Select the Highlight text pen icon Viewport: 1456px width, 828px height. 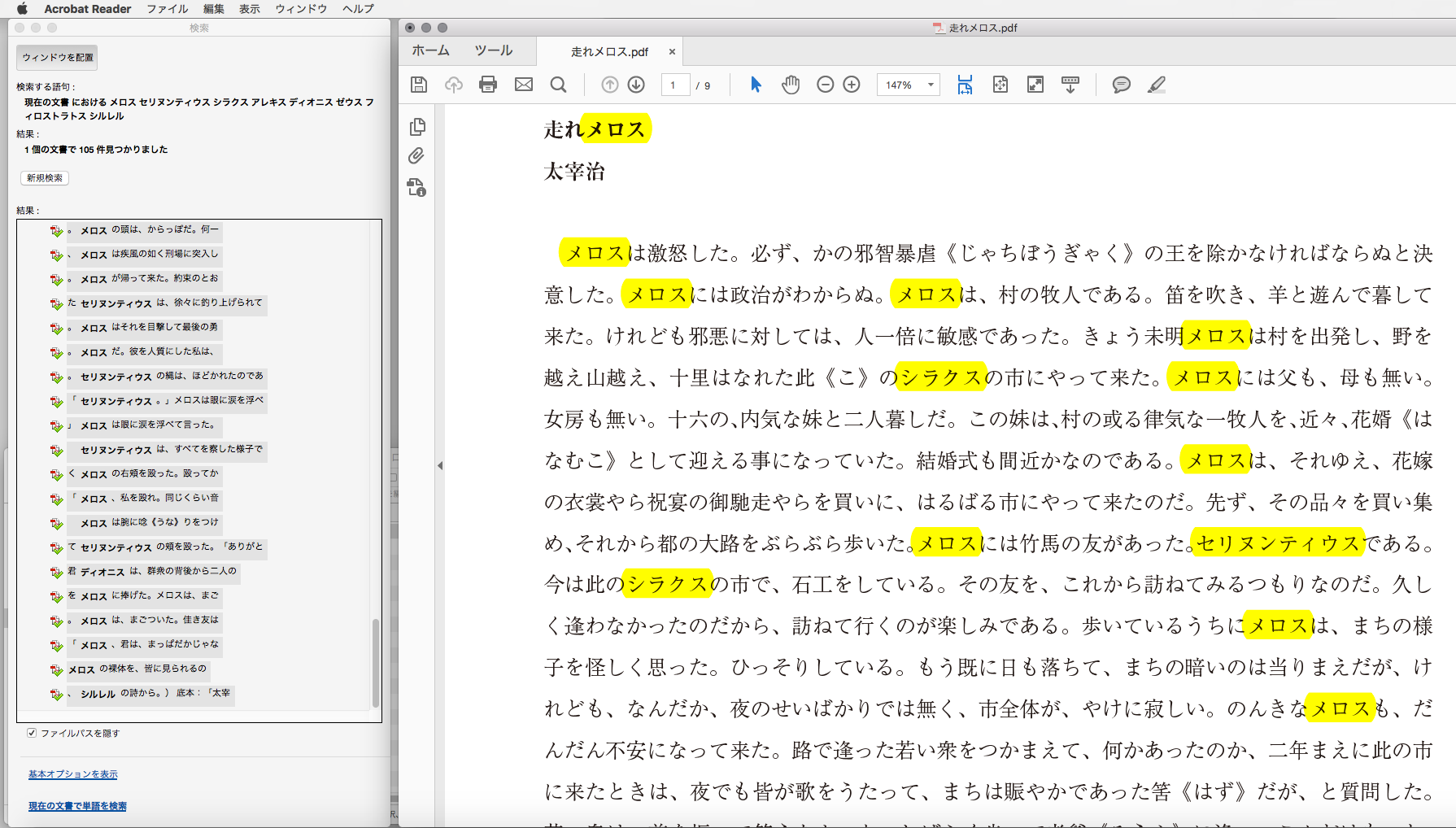(x=1157, y=85)
